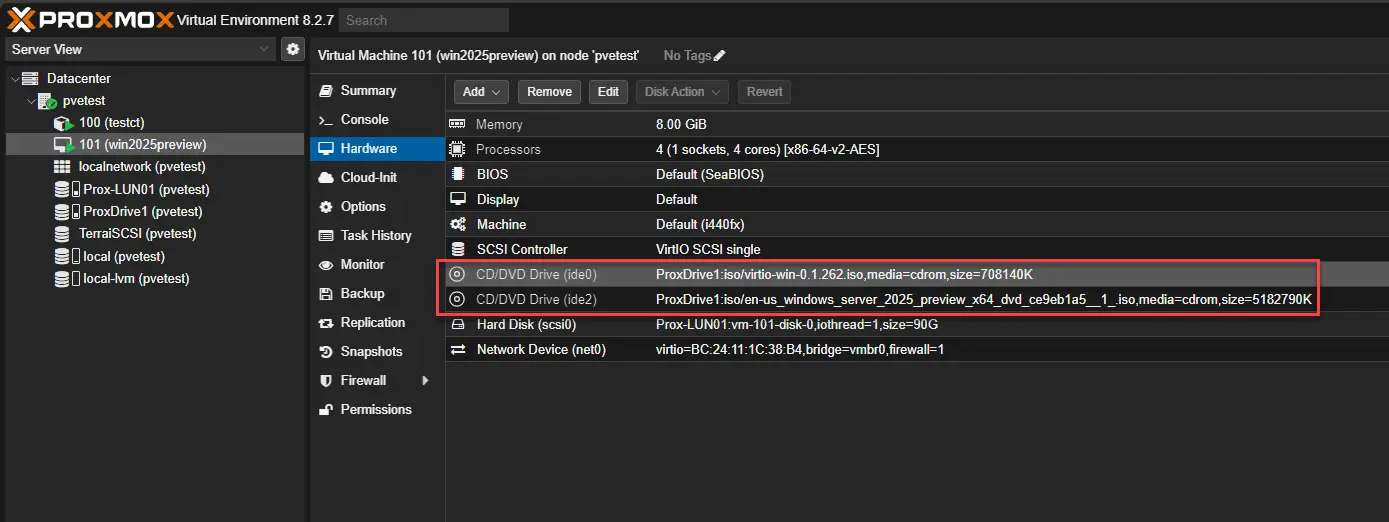The image size is (1389, 522).
Task: Click the Processors CPU icon
Action: tap(458, 149)
